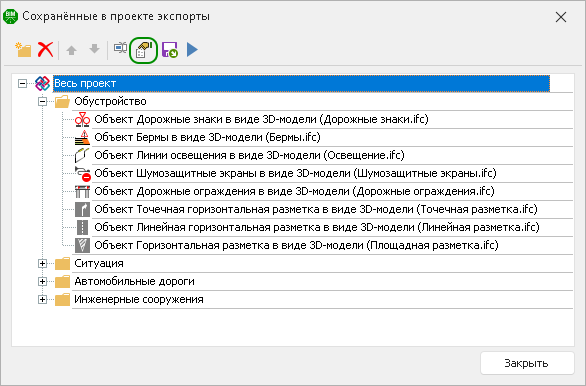Select the Линии освещения export entry
The width and height of the screenshot is (586, 386).
[x=249, y=155]
